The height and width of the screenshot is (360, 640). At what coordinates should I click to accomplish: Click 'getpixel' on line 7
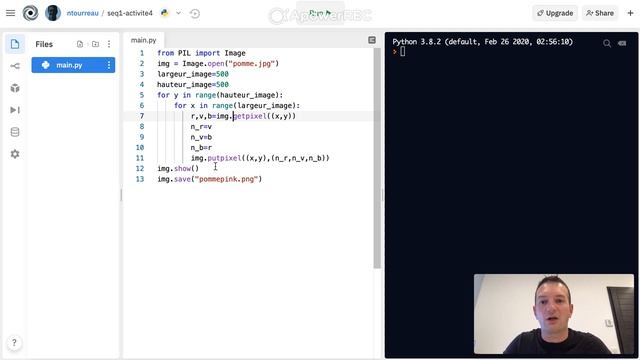pos(249,116)
